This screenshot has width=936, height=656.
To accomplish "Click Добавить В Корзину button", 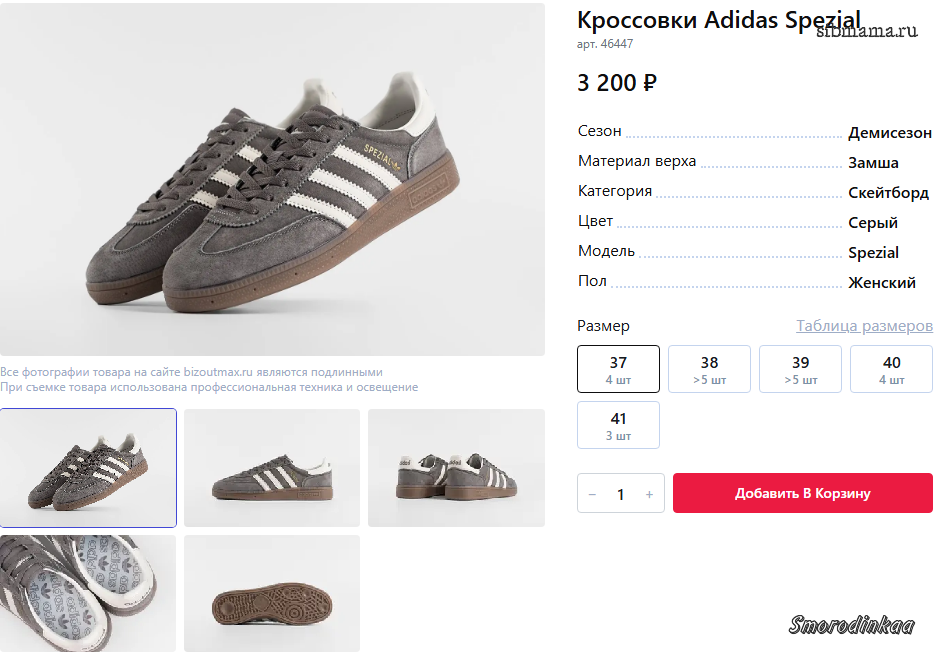I will [803, 493].
